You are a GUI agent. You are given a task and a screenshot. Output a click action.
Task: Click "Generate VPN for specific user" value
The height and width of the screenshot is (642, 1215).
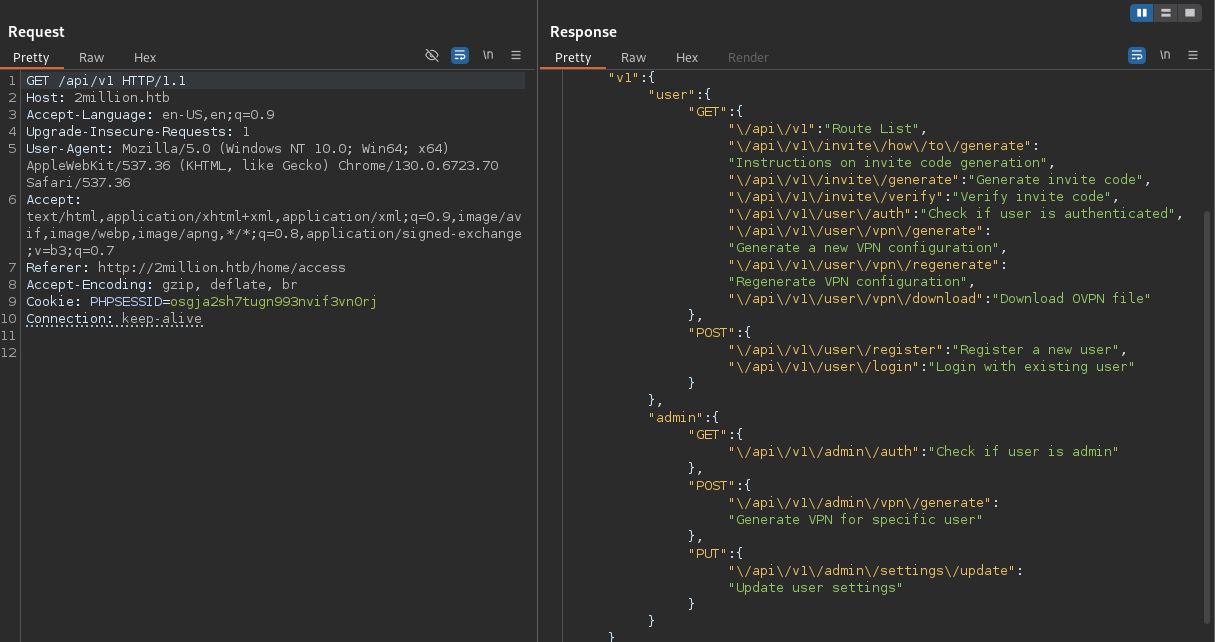[x=856, y=519]
